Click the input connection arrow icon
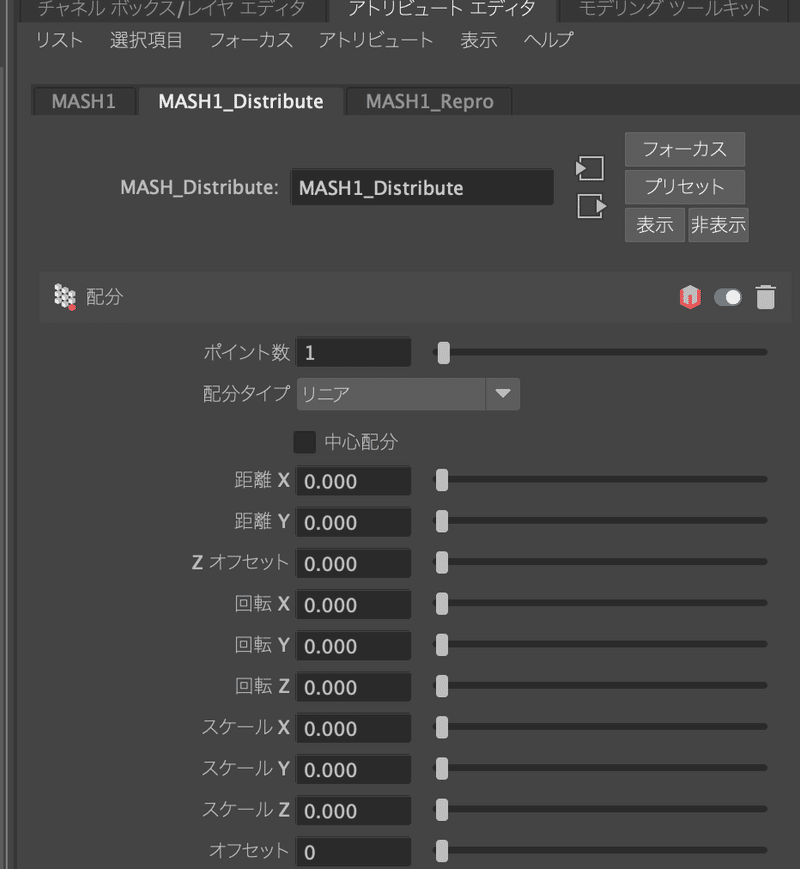The image size is (800, 869). (x=590, y=168)
